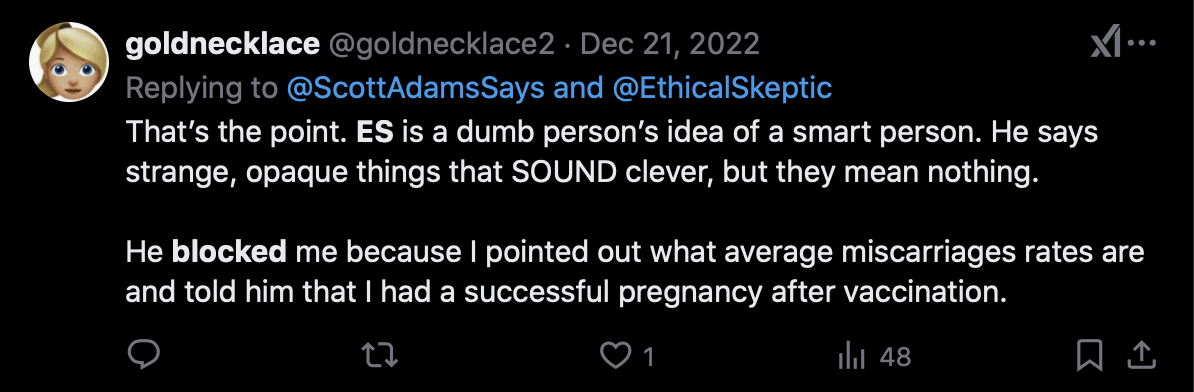Like the tweet with the heart icon
The height and width of the screenshot is (392, 1194).
(x=614, y=355)
